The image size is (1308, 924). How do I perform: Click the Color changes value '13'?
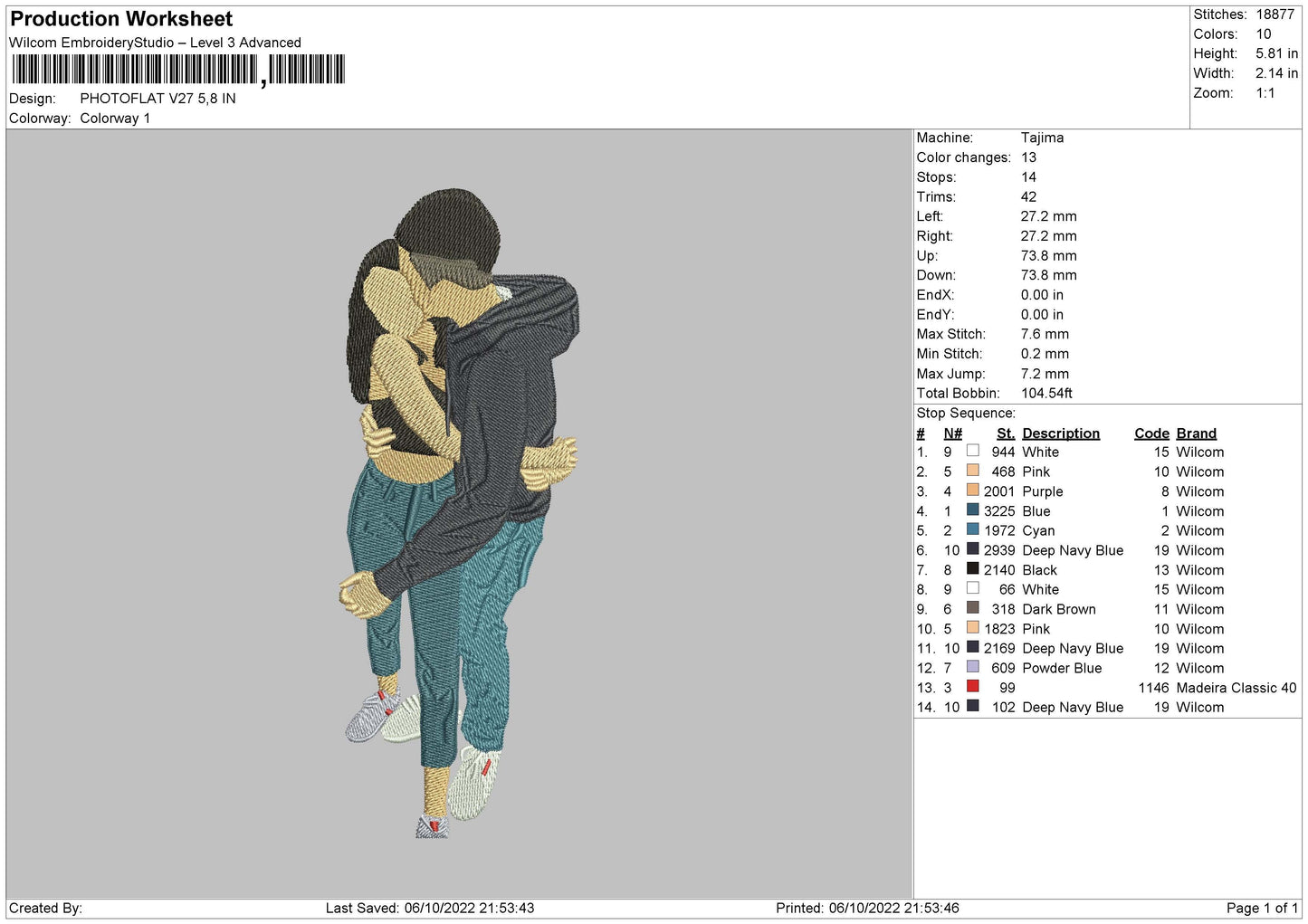click(x=1028, y=157)
